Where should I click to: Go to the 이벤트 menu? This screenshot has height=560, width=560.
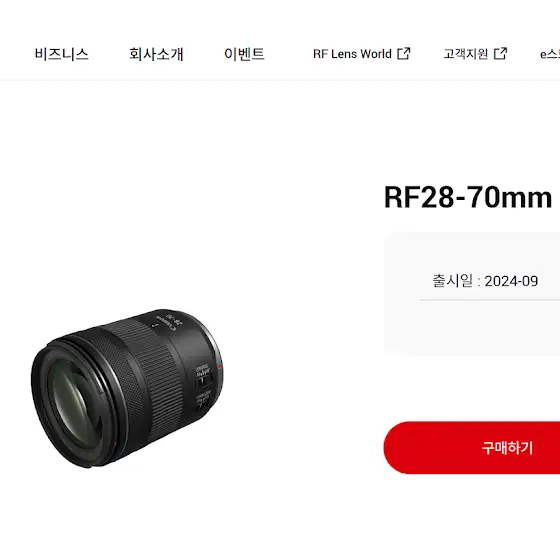point(244,54)
